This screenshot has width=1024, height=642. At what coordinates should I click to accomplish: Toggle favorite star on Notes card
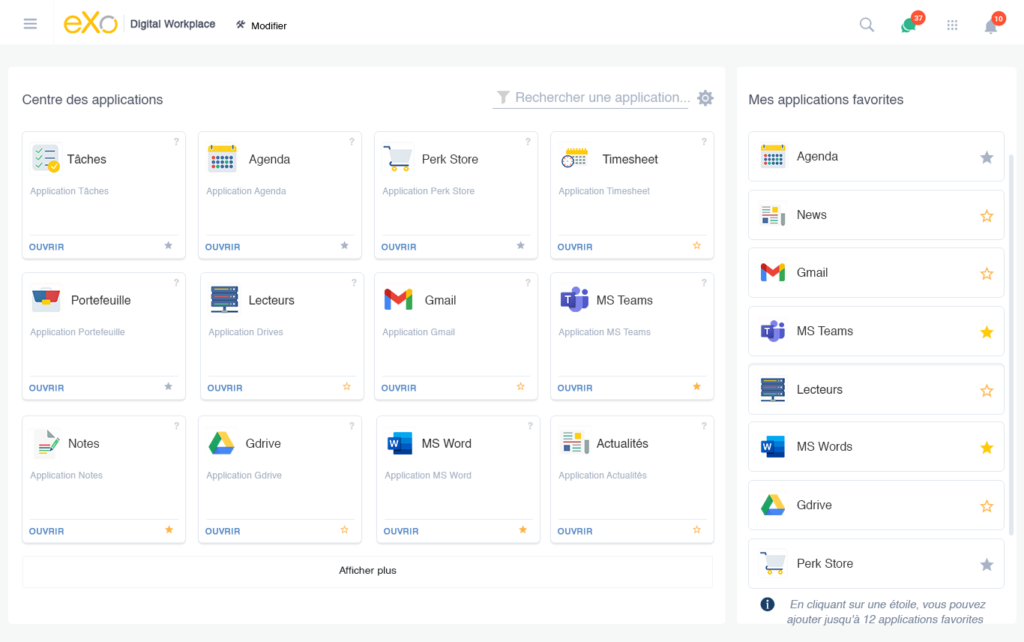coord(168,530)
